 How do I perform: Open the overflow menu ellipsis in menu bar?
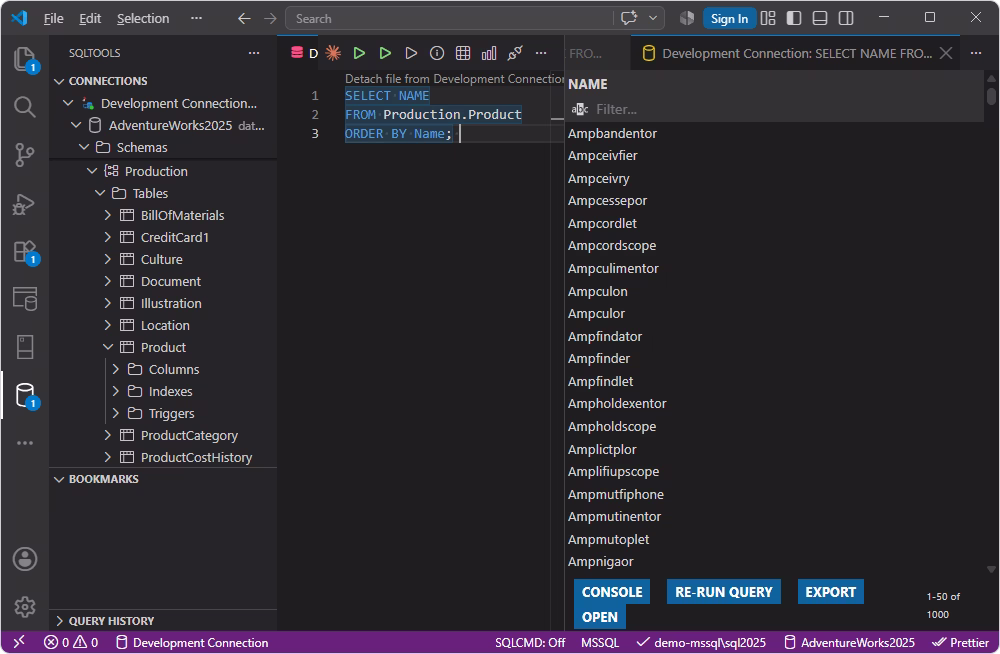click(196, 18)
